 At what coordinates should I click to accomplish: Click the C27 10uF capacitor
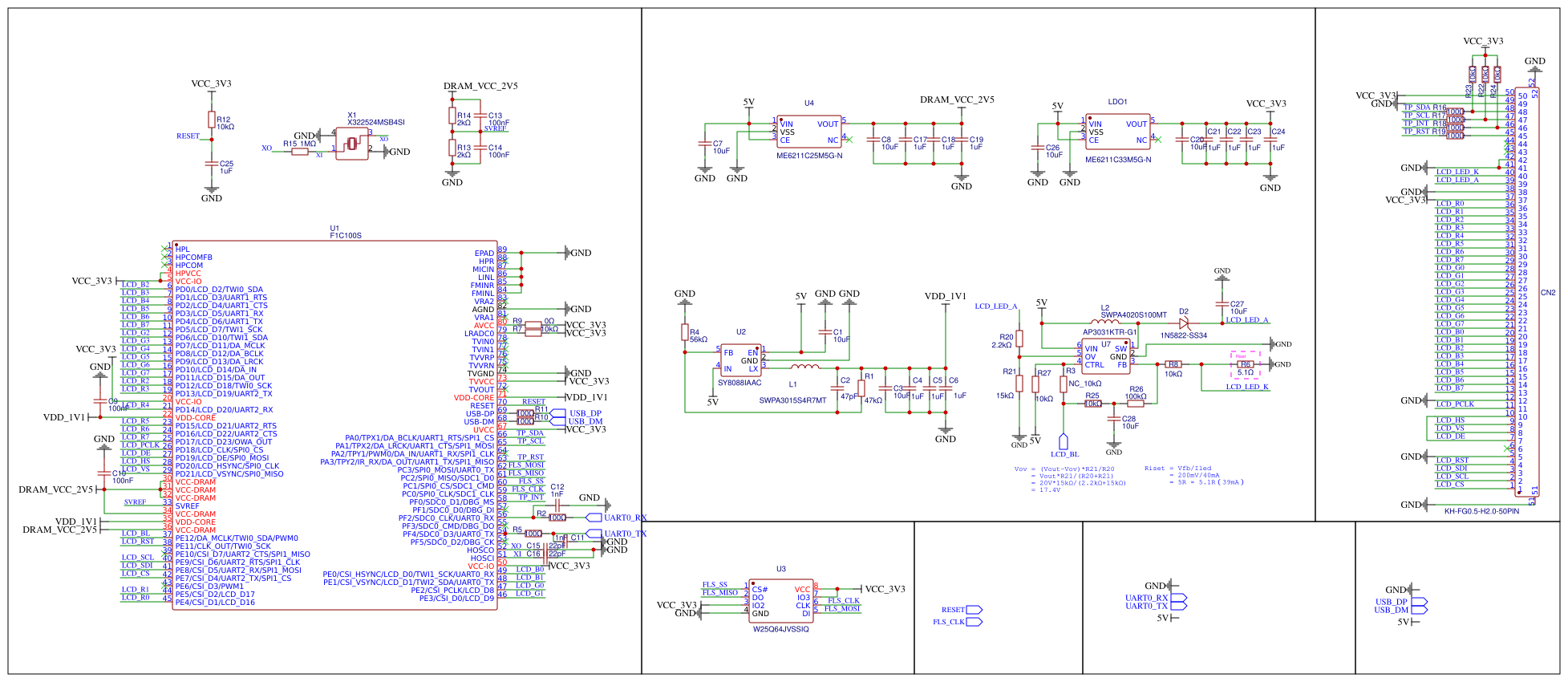[x=1222, y=305]
